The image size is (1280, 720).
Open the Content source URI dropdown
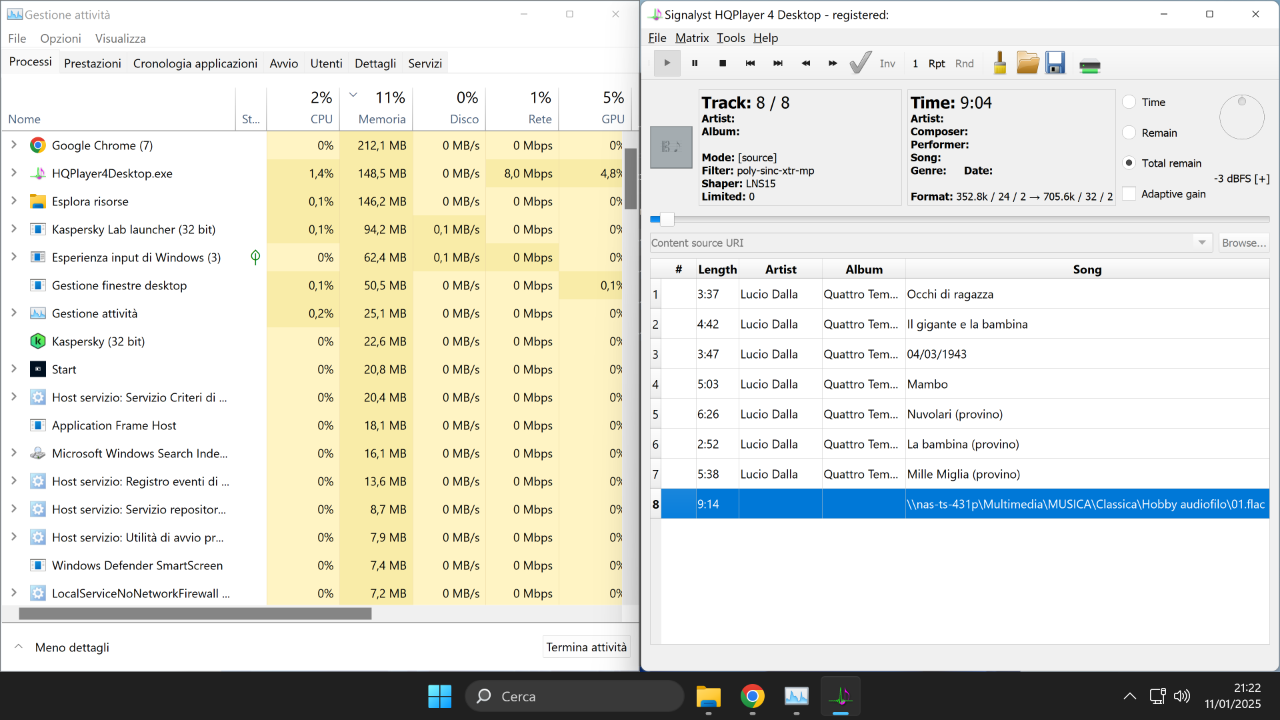1201,243
